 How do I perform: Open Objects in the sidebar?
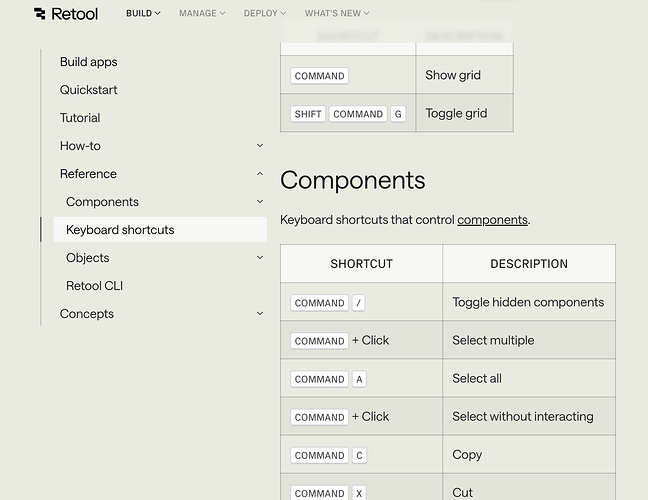tap(88, 258)
